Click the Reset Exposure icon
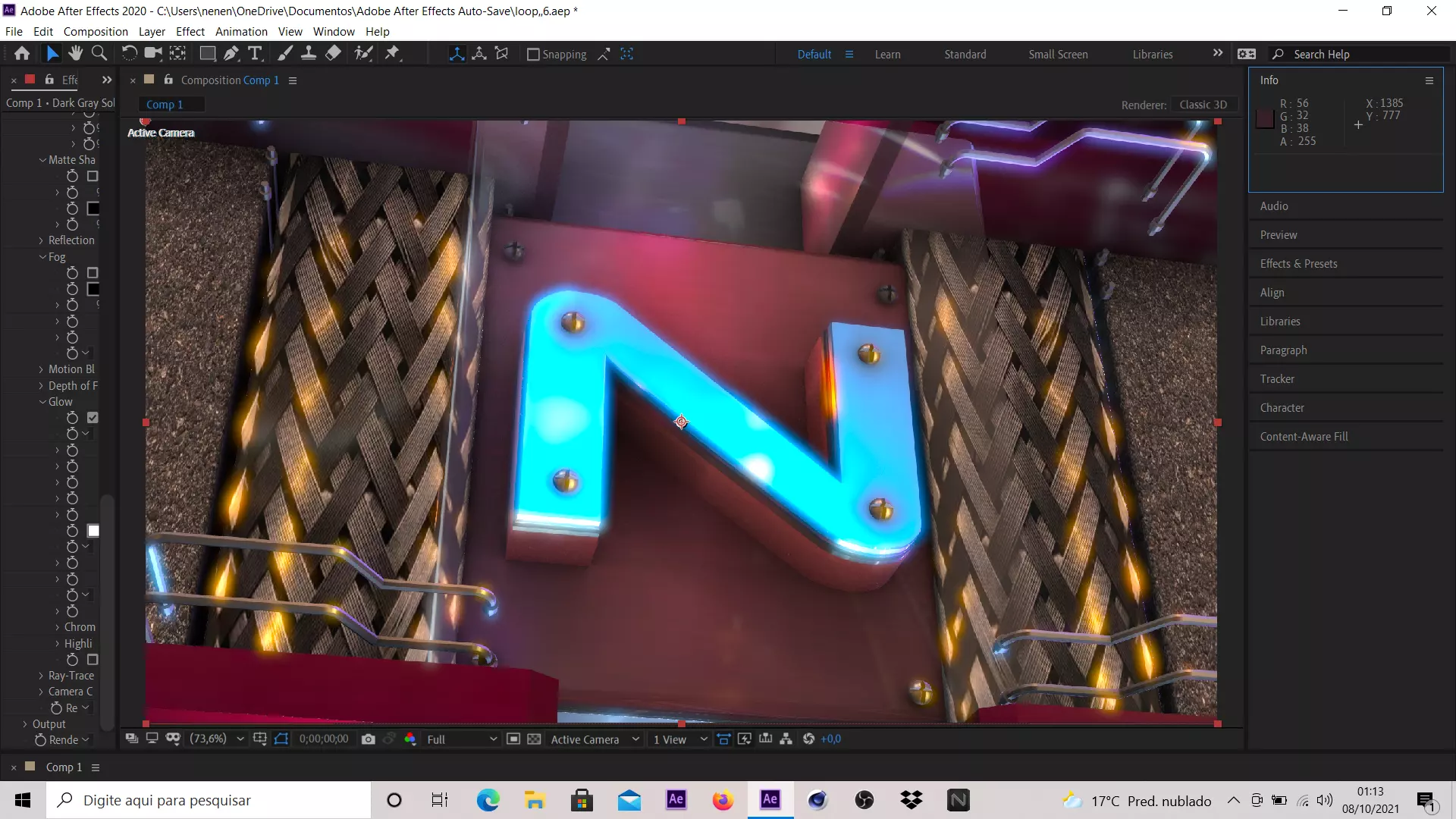This screenshot has width=1456, height=819. pyautogui.click(x=808, y=739)
